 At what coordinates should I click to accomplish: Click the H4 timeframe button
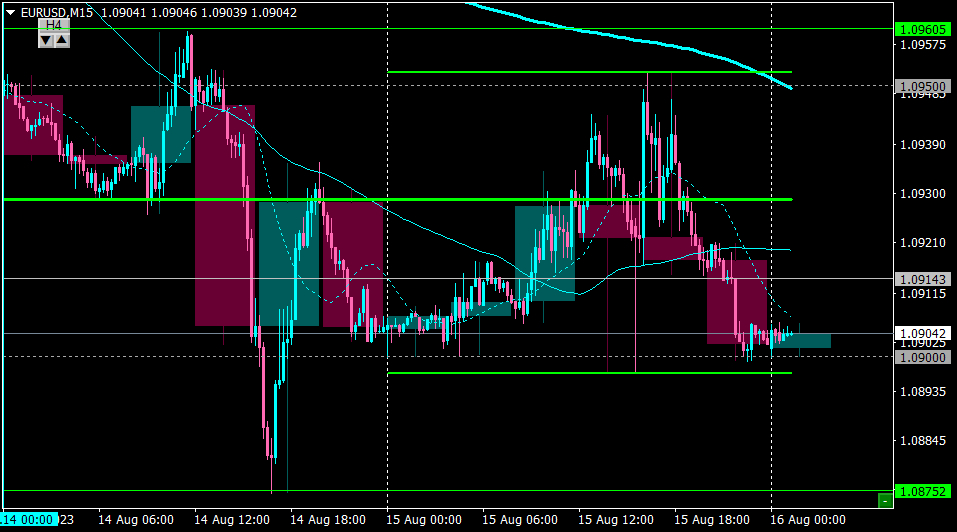pyautogui.click(x=54, y=25)
